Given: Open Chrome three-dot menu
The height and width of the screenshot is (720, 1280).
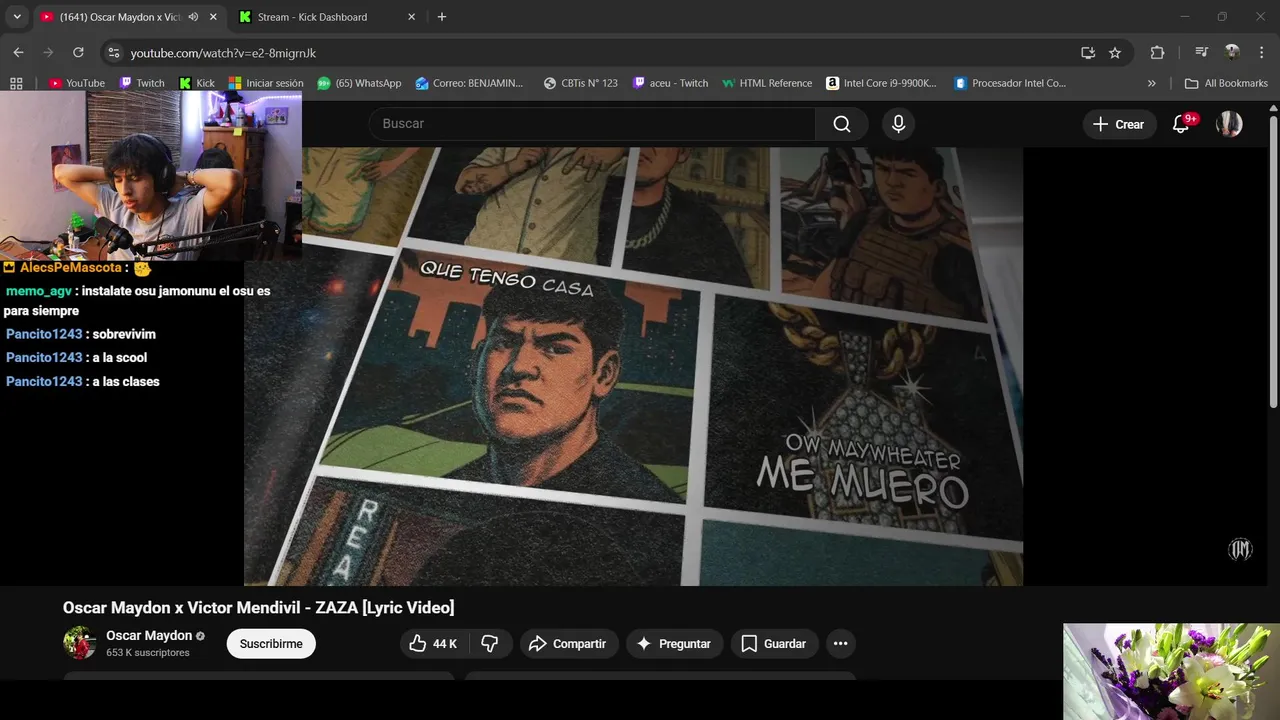Looking at the screenshot, I should coord(1260,53).
